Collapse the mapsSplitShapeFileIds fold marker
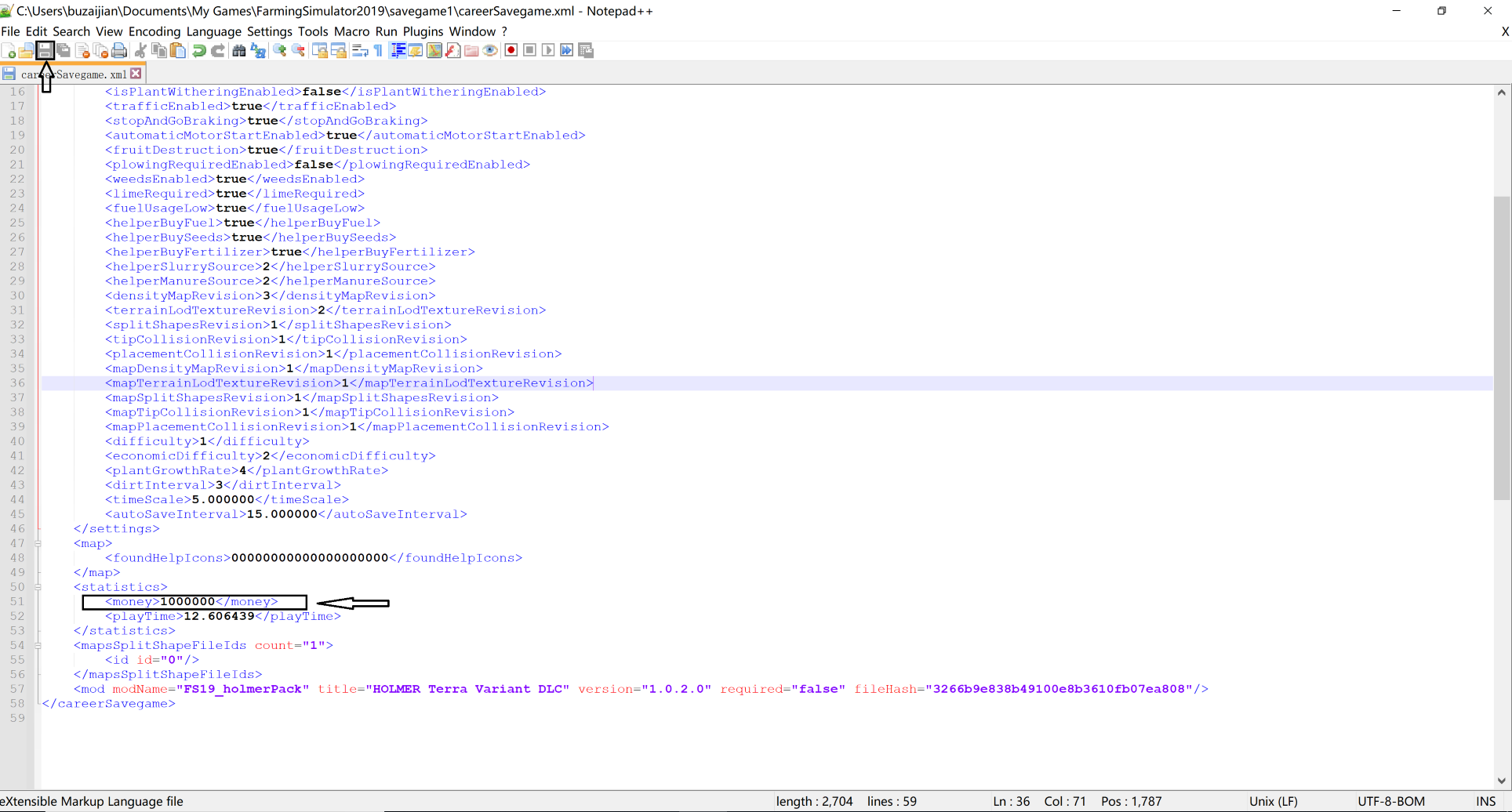Screen dimensions: 1512x812 pos(38,646)
